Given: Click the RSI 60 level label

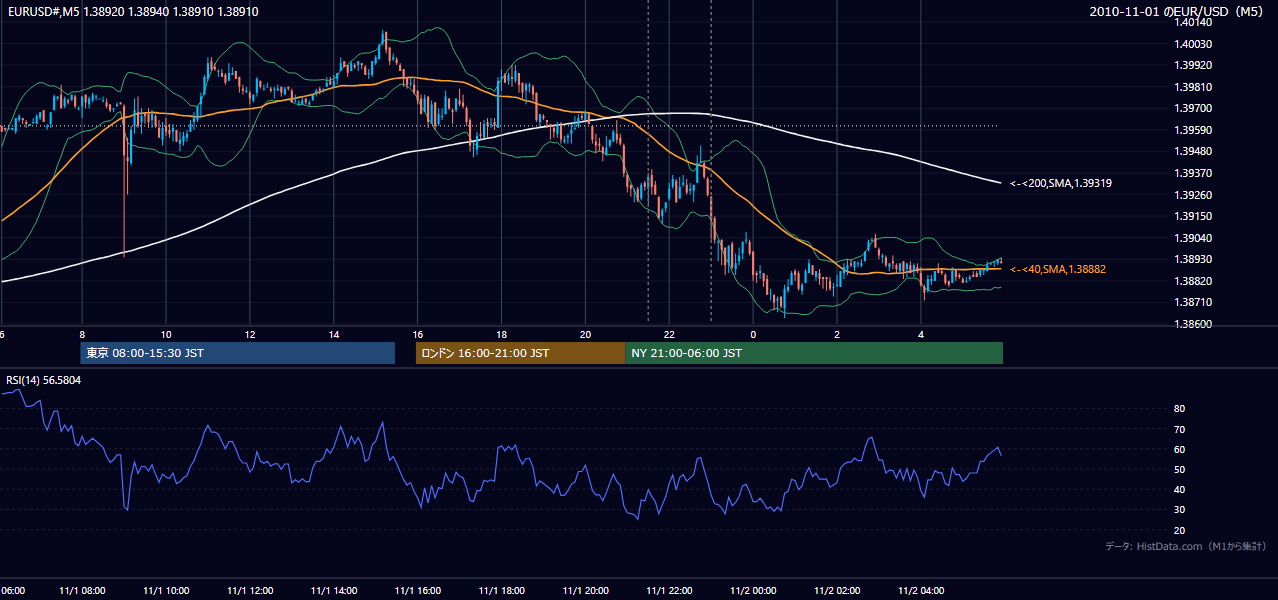Looking at the screenshot, I should tap(1179, 449).
